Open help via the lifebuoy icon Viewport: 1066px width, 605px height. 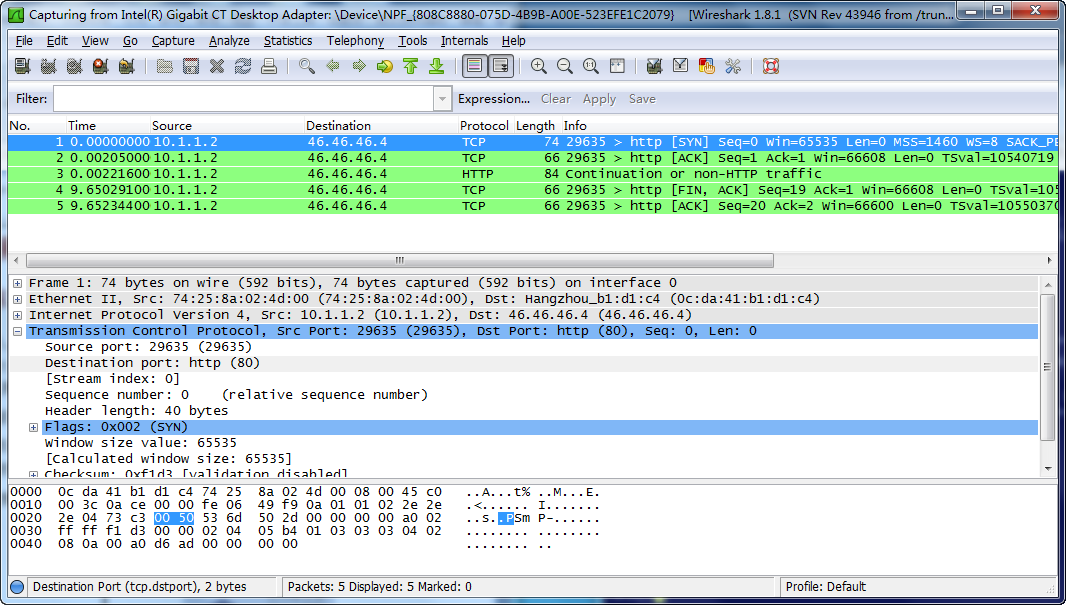pyautogui.click(x=770, y=66)
